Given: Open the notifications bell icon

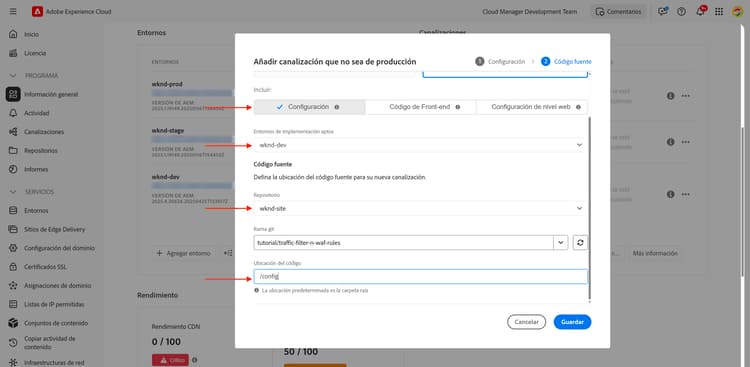Looking at the screenshot, I should click(x=700, y=11).
